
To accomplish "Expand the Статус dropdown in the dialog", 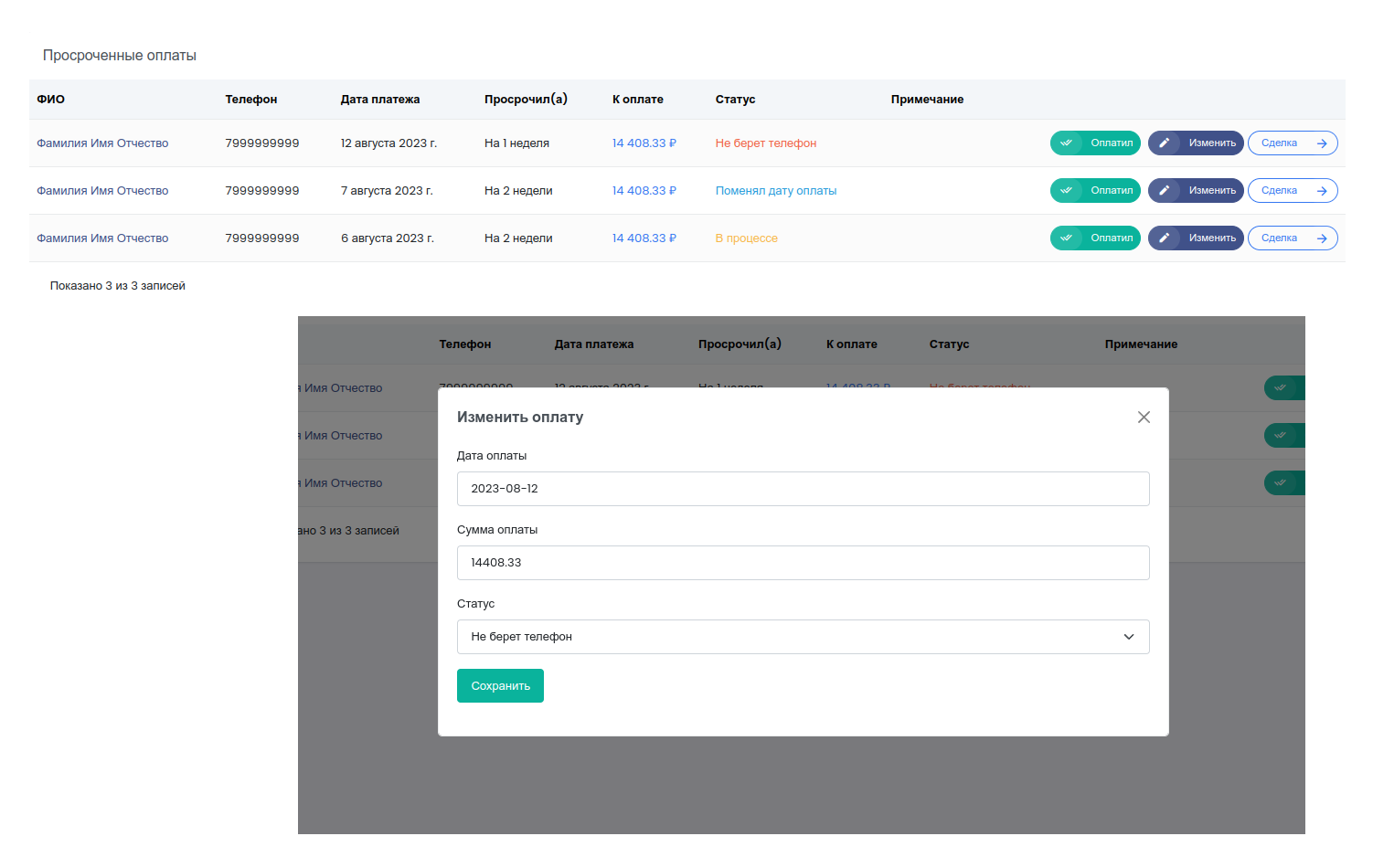I will pos(802,637).
